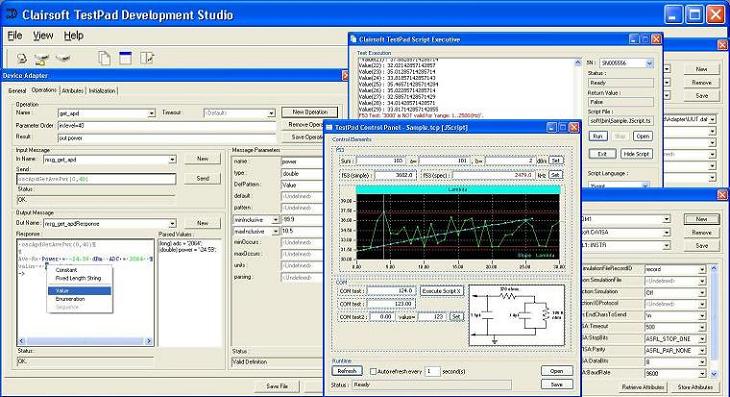Image resolution: width=730 pixels, height=397 pixels.
Task: Select Constant in the context menu
Action: pos(66,270)
